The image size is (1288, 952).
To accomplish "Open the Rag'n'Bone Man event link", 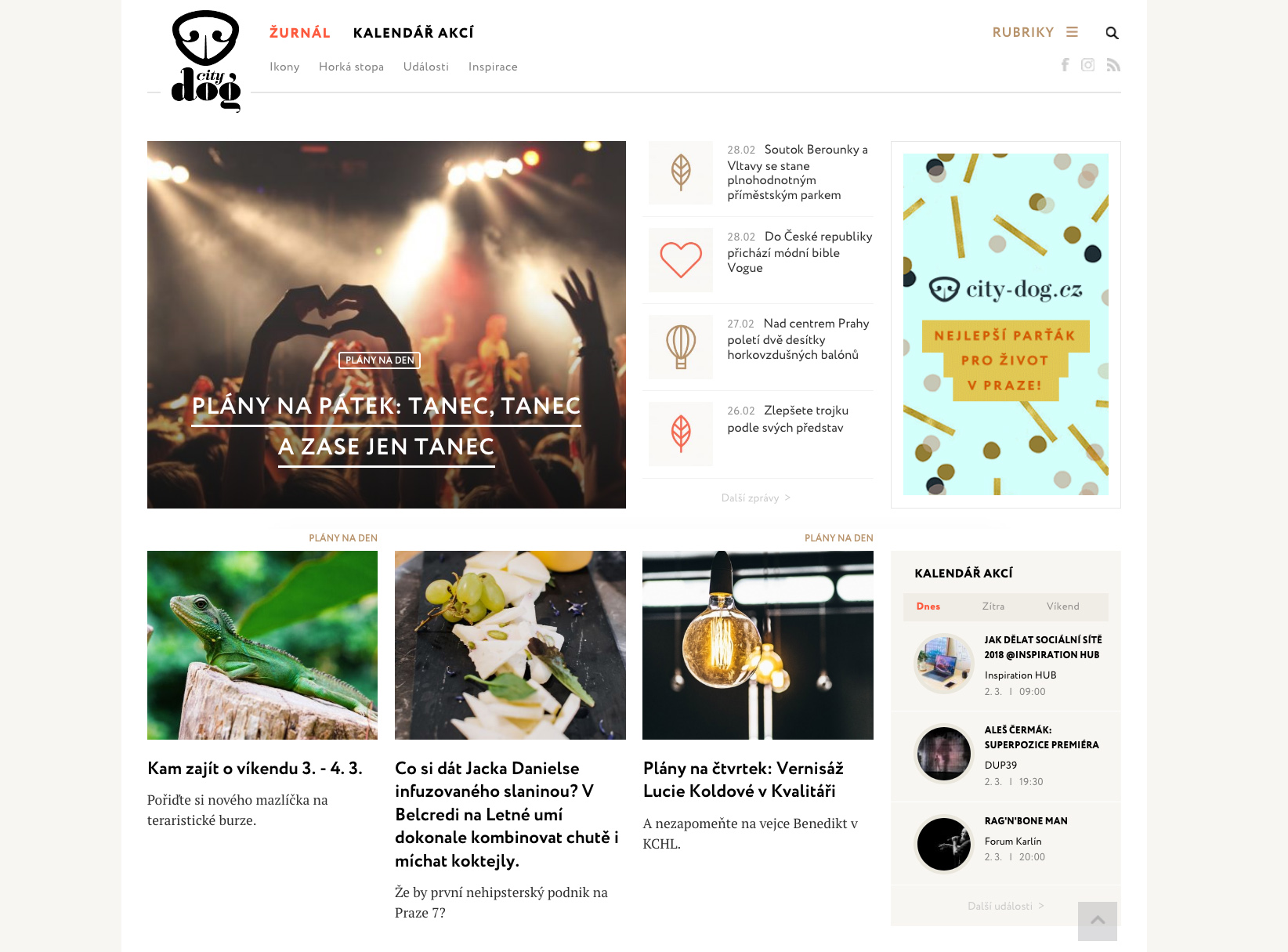I will pos(1026,820).
